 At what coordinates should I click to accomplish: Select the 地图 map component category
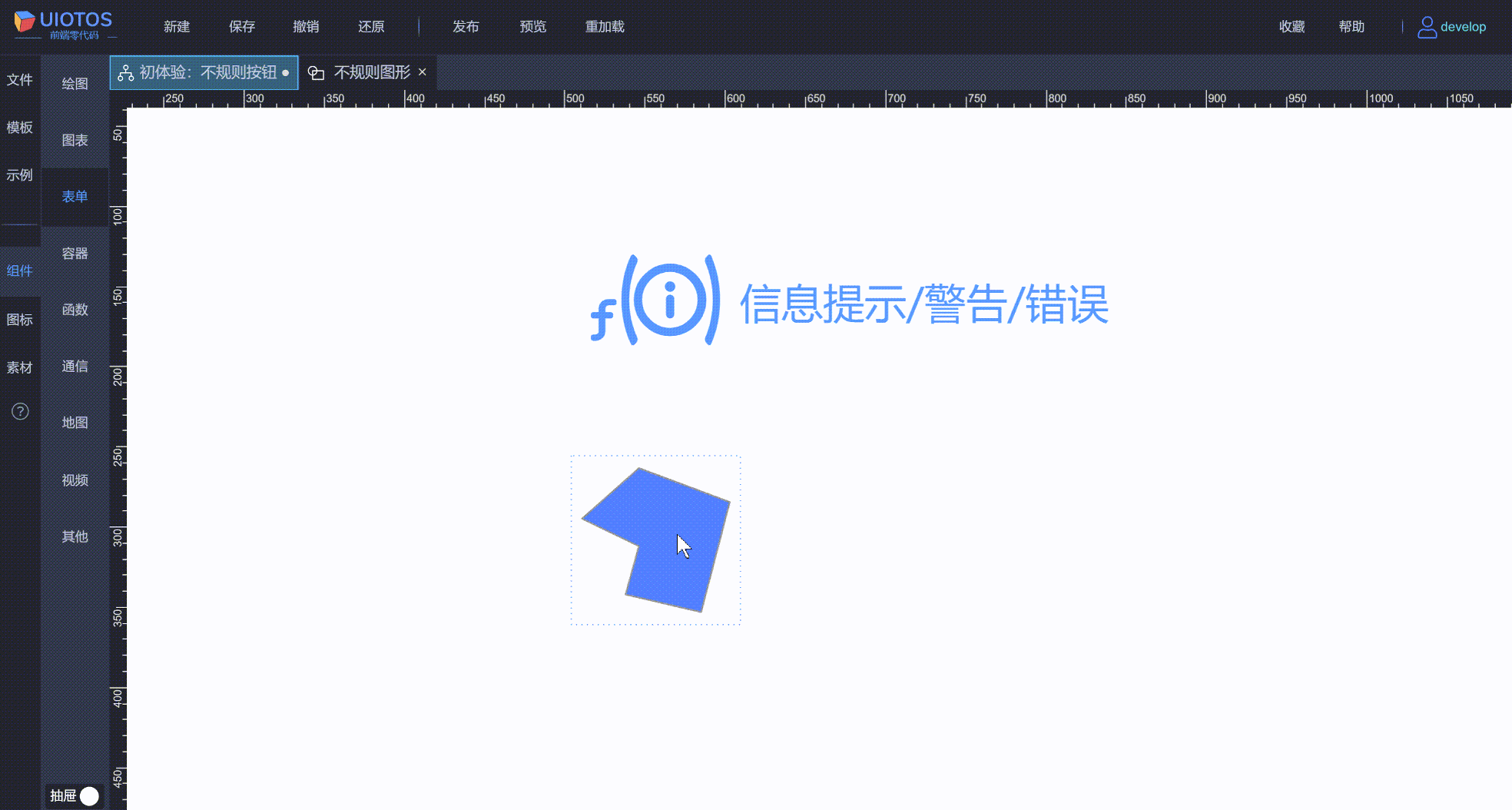tap(75, 422)
